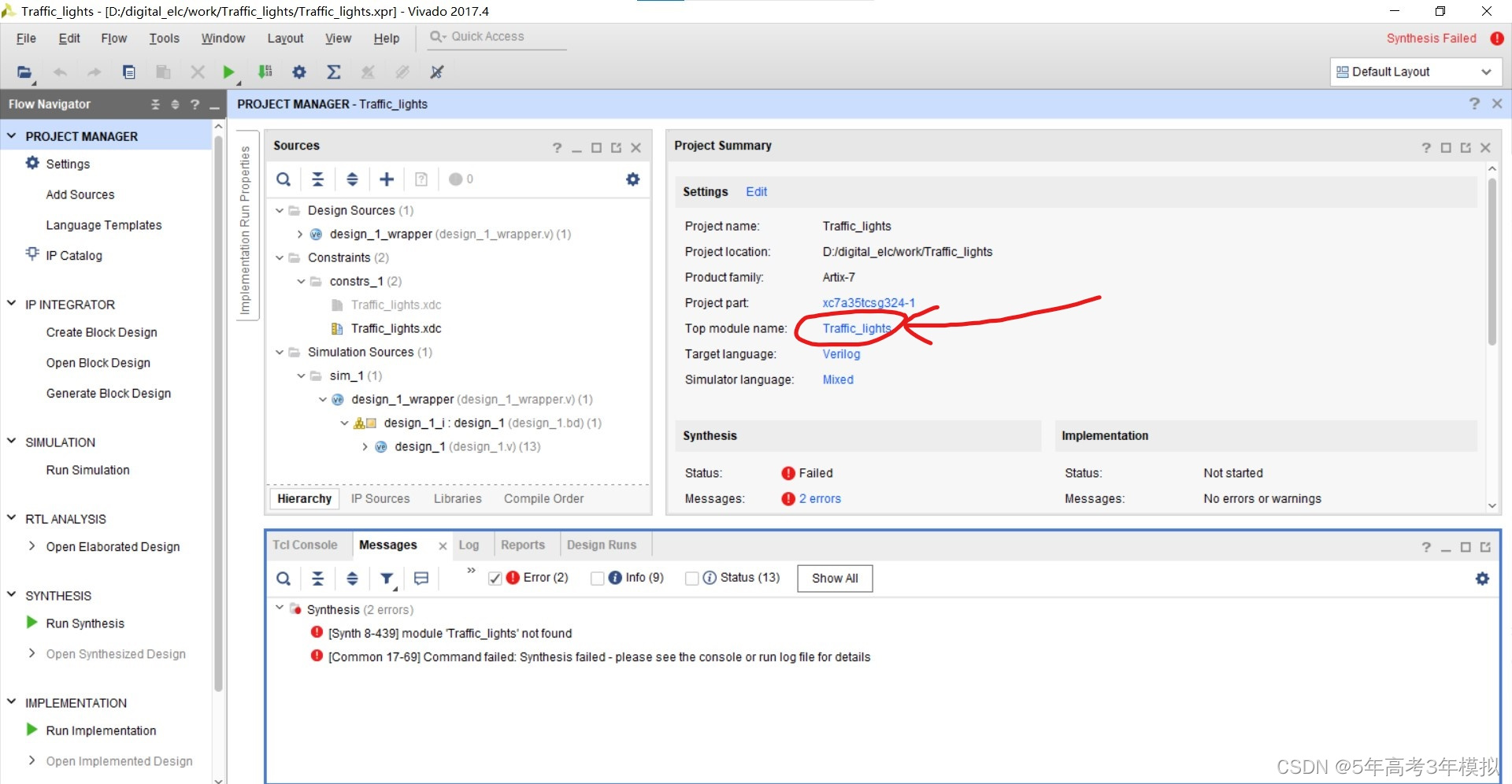This screenshot has width=1512, height=784.
Task: Open the Tools menu
Action: (165, 39)
